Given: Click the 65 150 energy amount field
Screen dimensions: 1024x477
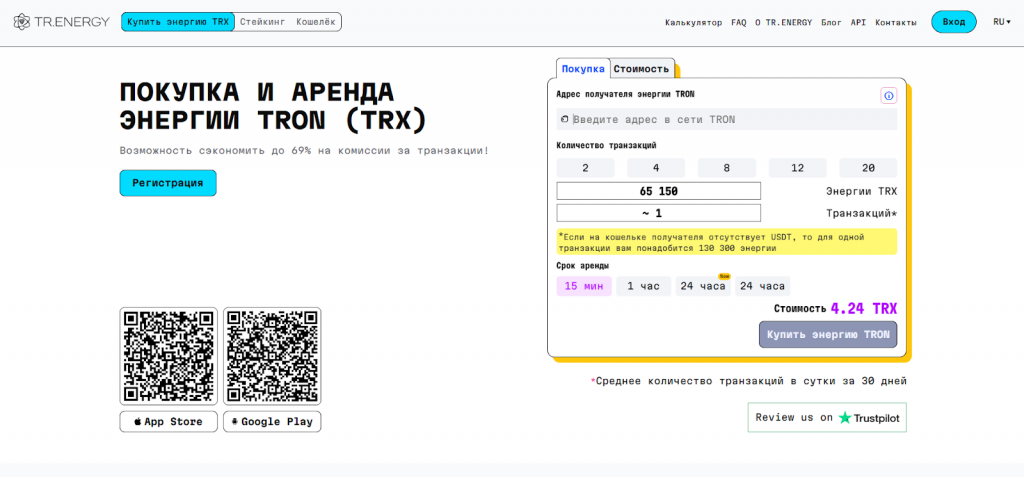Looking at the screenshot, I should pyautogui.click(x=658, y=191).
